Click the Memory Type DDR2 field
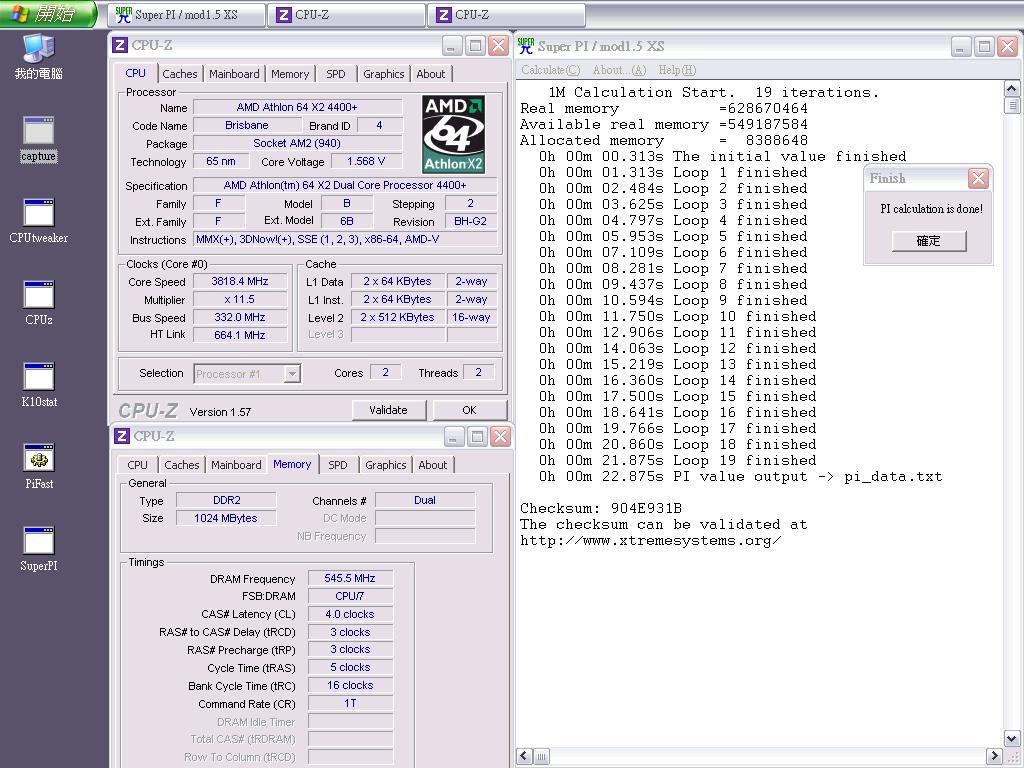1024x768 pixels. (227, 500)
